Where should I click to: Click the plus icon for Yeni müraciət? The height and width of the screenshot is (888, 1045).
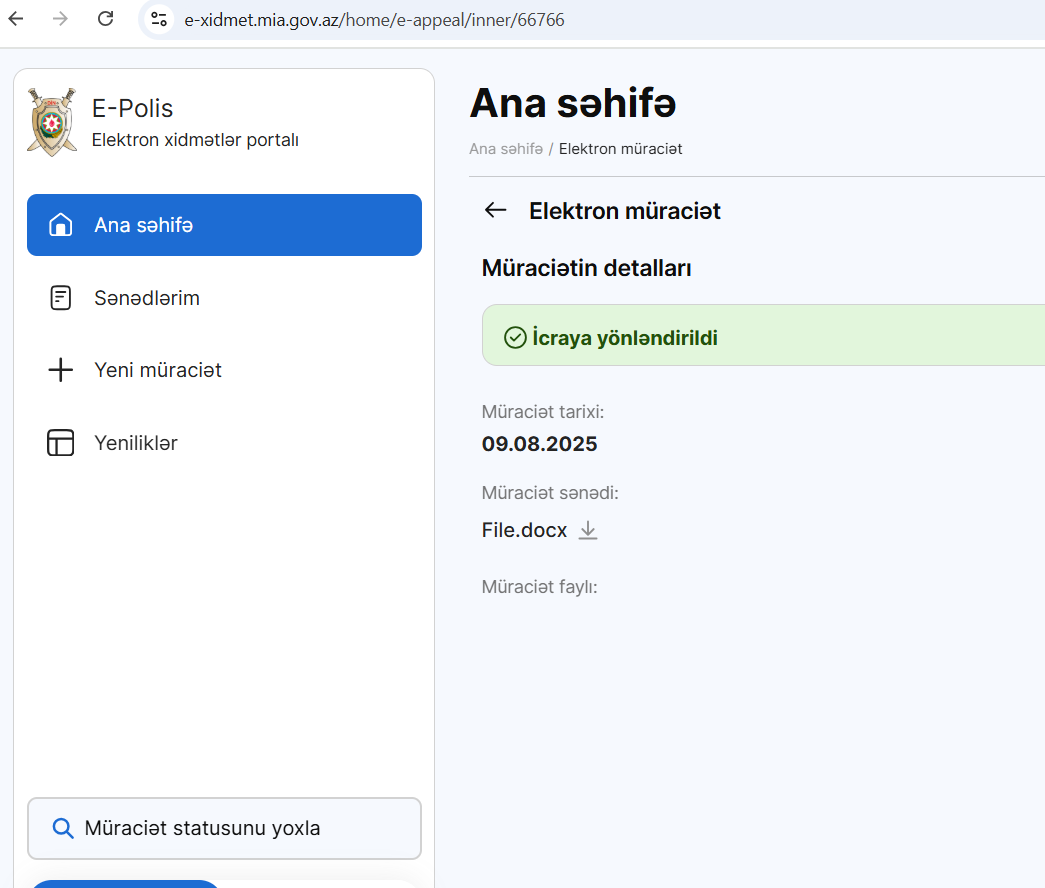[61, 370]
